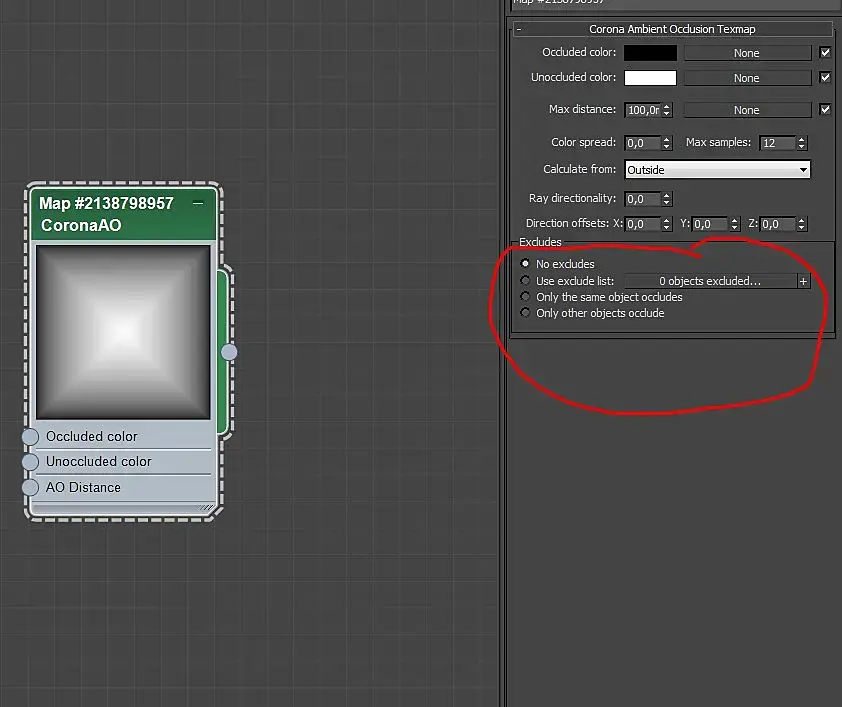This screenshot has height=707, width=842.
Task: Click the CoronaAO node preview thumbnail
Action: coord(123,332)
